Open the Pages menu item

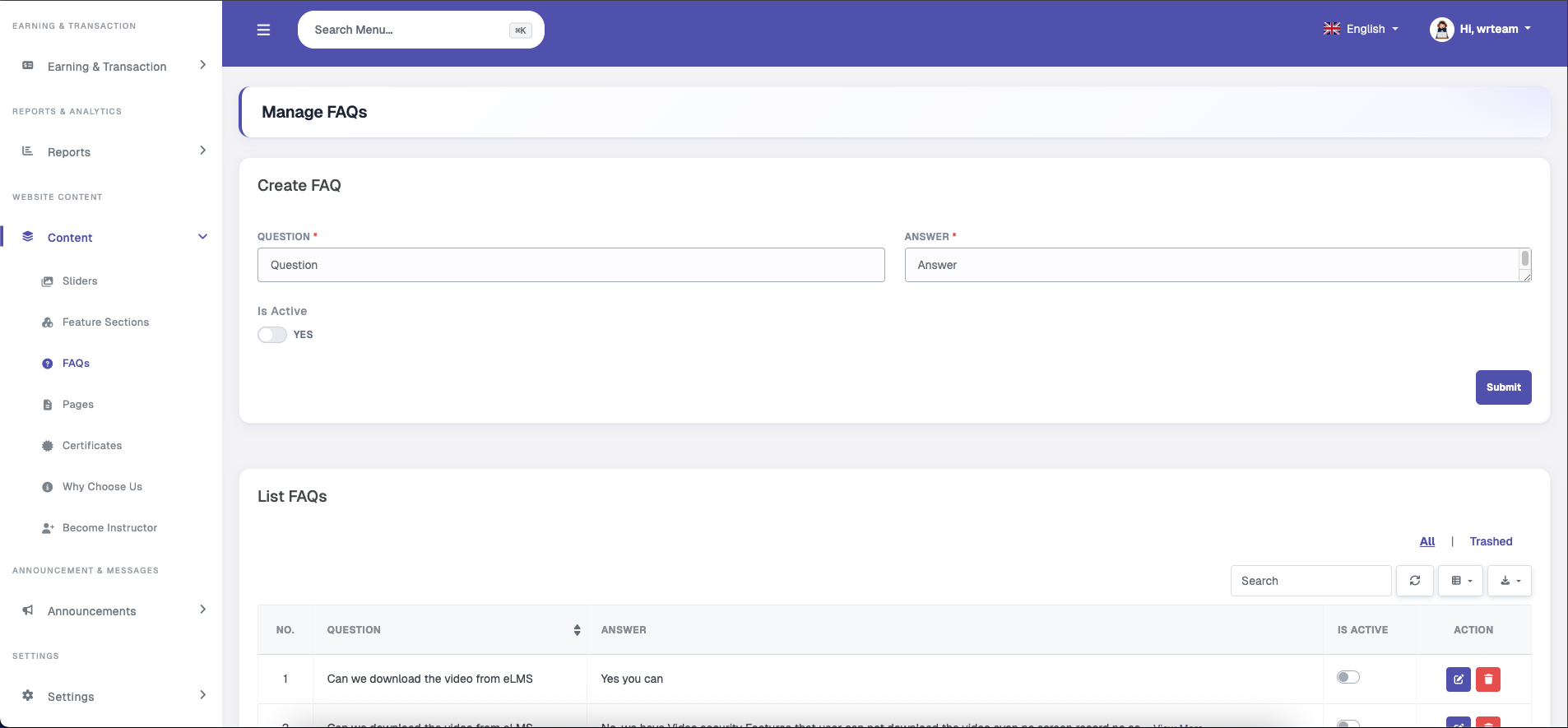click(x=78, y=405)
